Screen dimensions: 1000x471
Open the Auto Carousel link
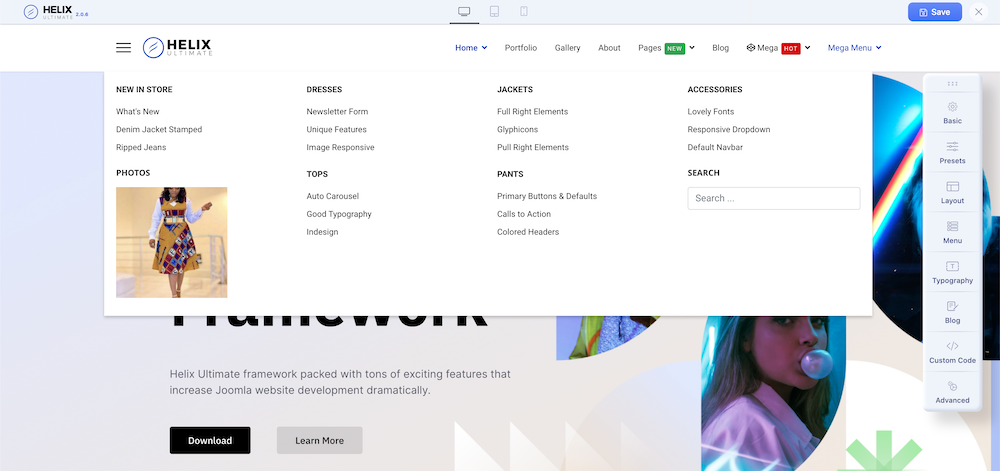coord(332,196)
